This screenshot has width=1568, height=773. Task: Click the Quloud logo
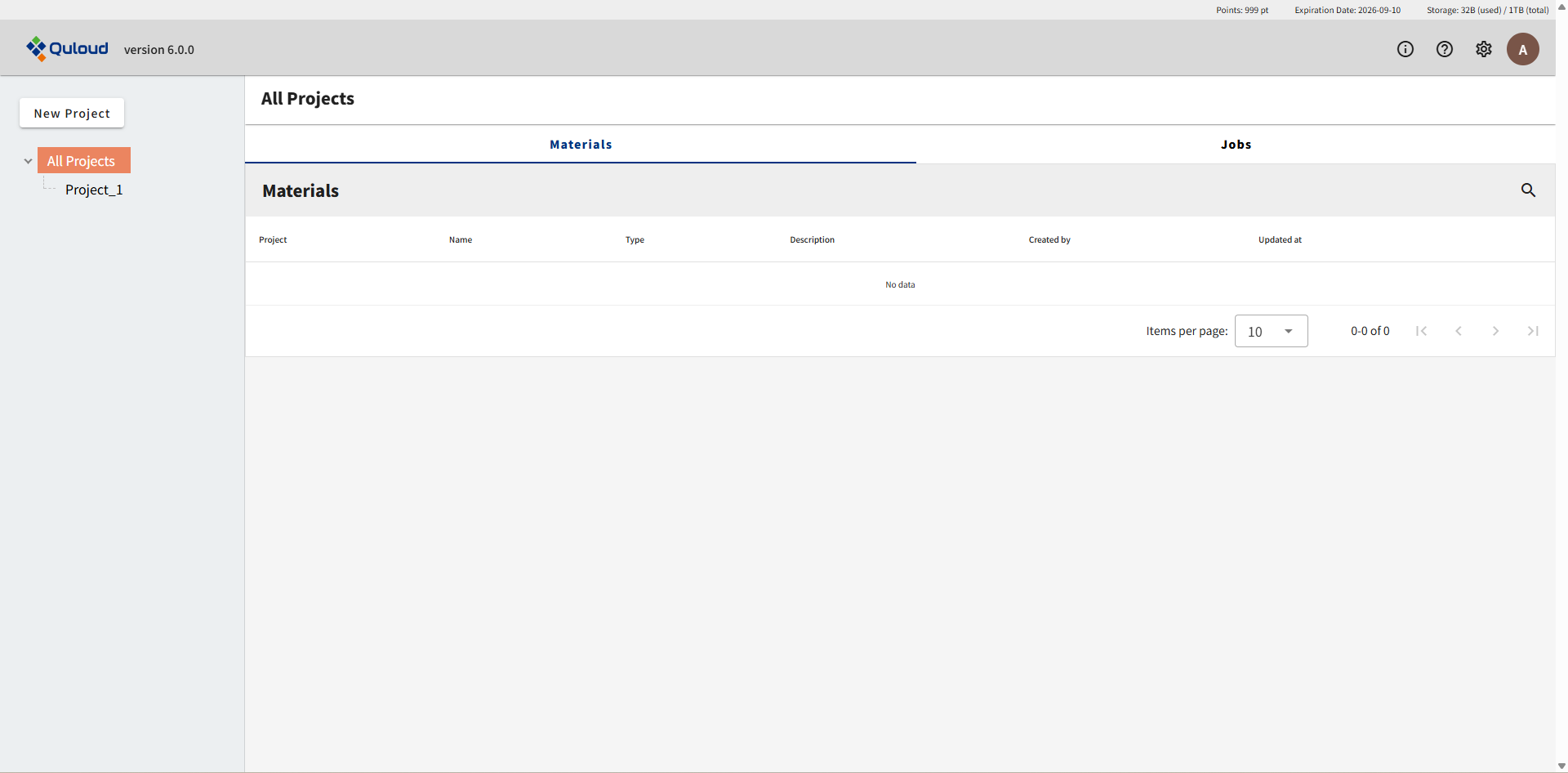coord(67,49)
